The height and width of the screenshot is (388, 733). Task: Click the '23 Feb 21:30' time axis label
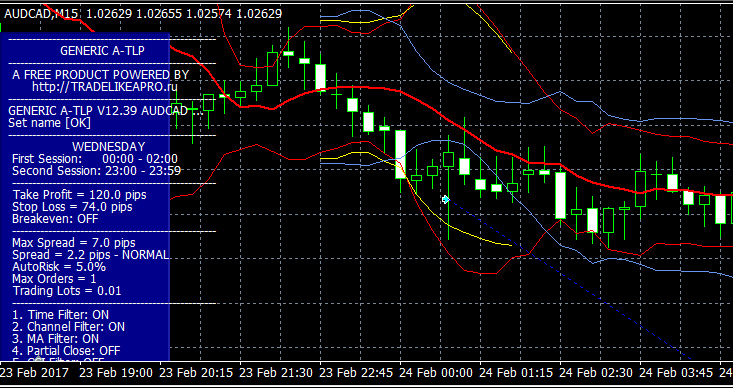coord(276,373)
